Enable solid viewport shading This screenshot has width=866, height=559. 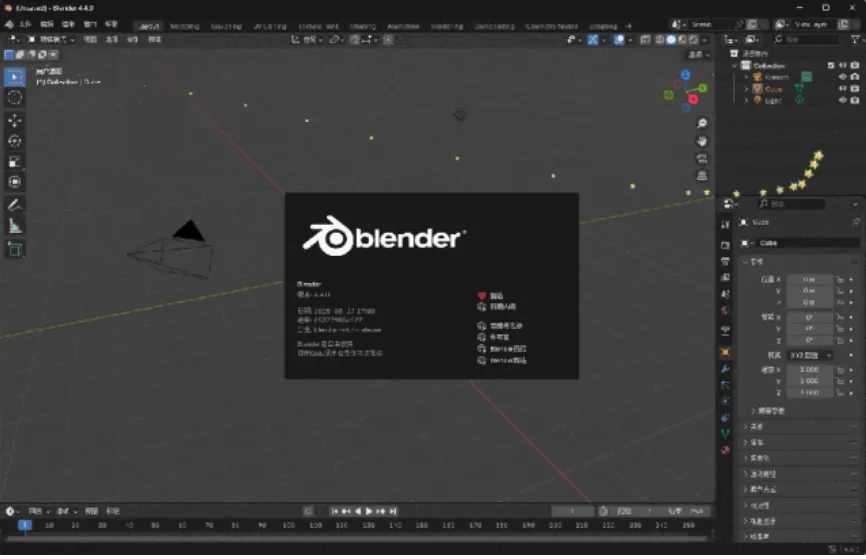(671, 40)
